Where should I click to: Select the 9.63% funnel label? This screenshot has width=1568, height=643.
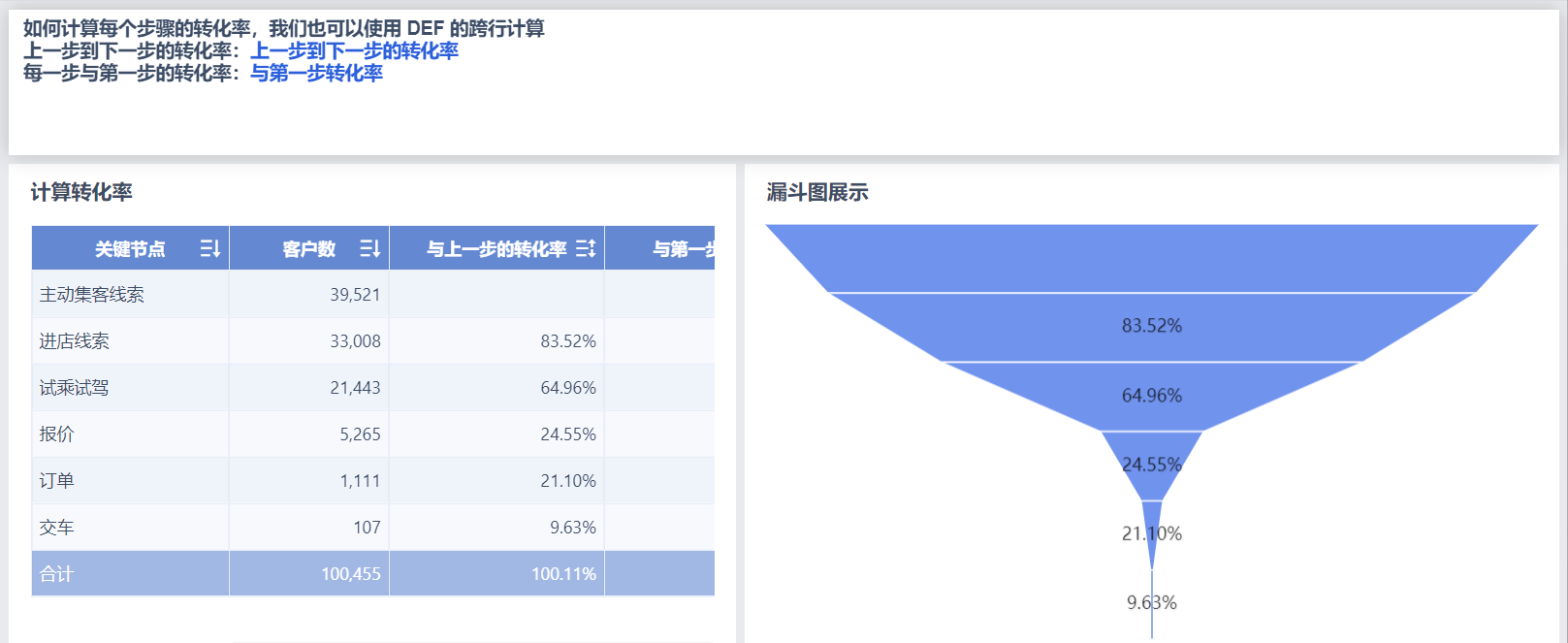(x=1152, y=602)
